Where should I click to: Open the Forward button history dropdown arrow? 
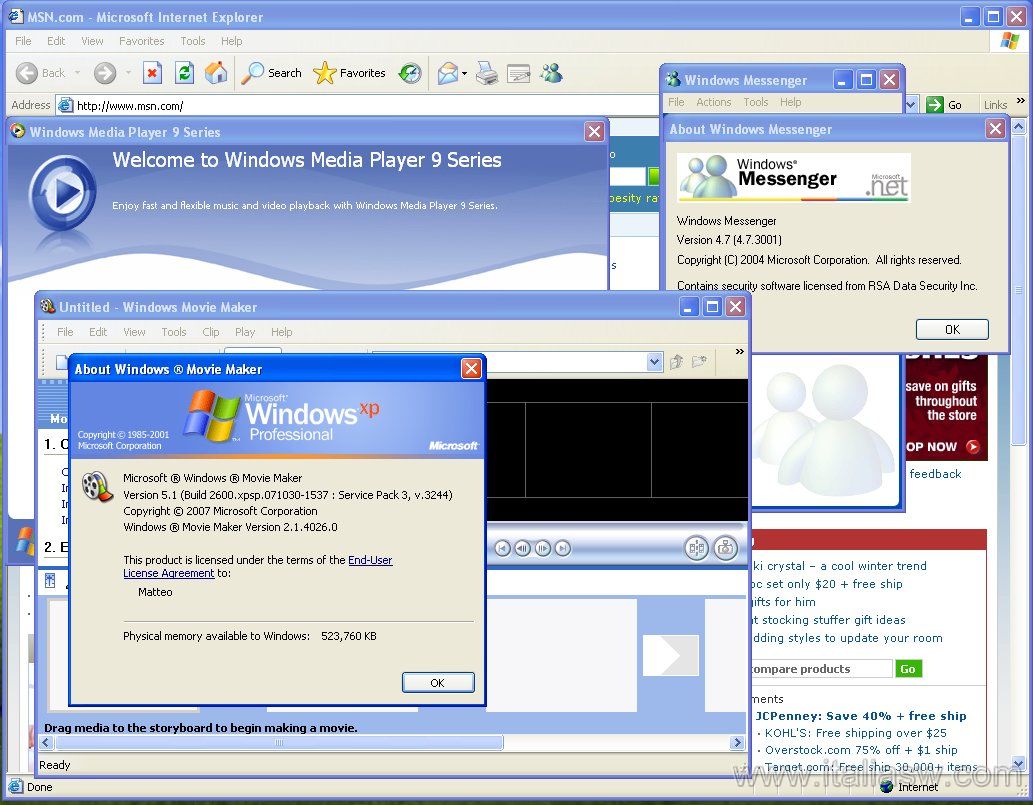(x=128, y=73)
